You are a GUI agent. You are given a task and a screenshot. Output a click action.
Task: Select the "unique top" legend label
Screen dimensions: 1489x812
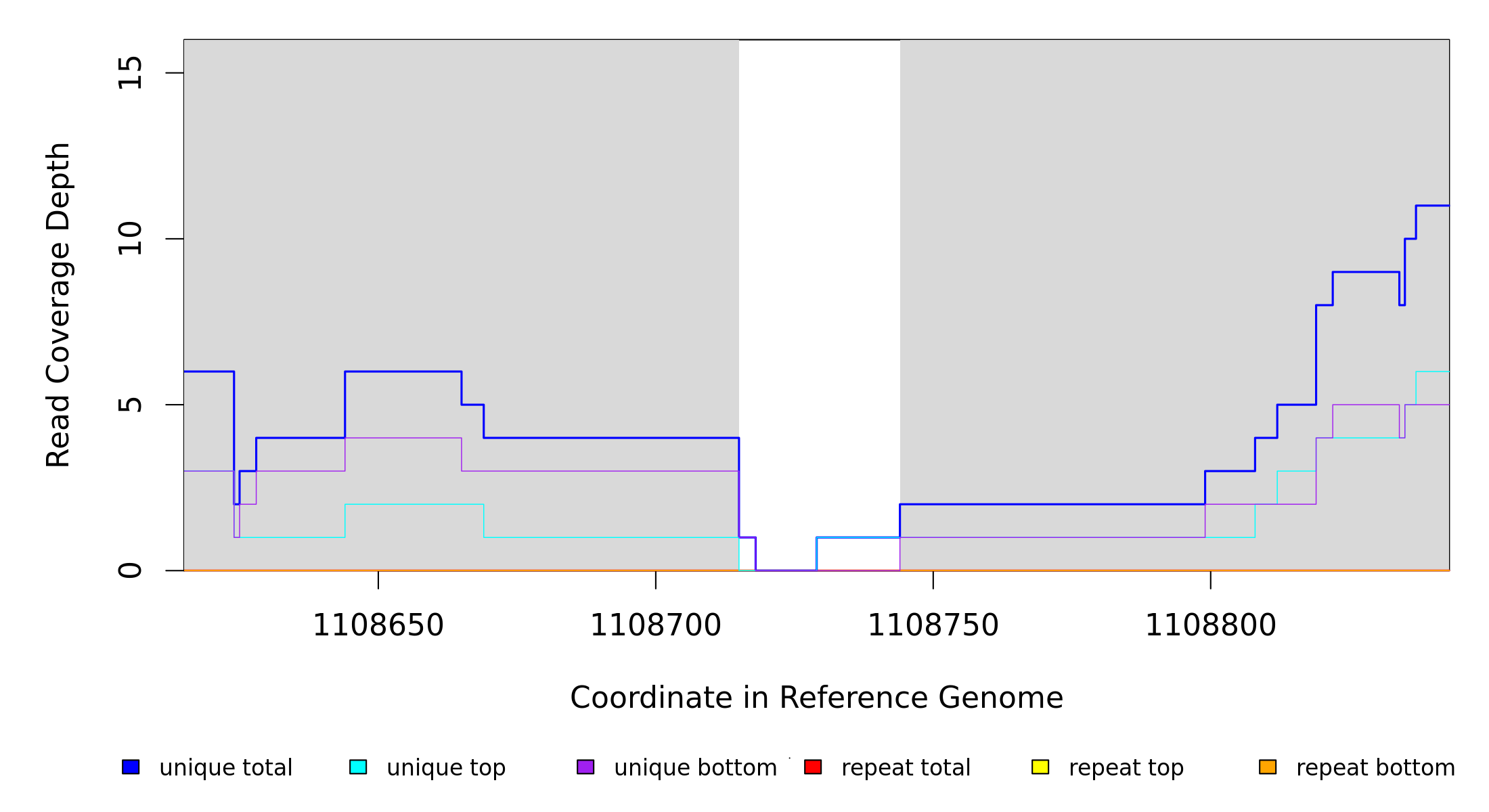click(x=446, y=768)
